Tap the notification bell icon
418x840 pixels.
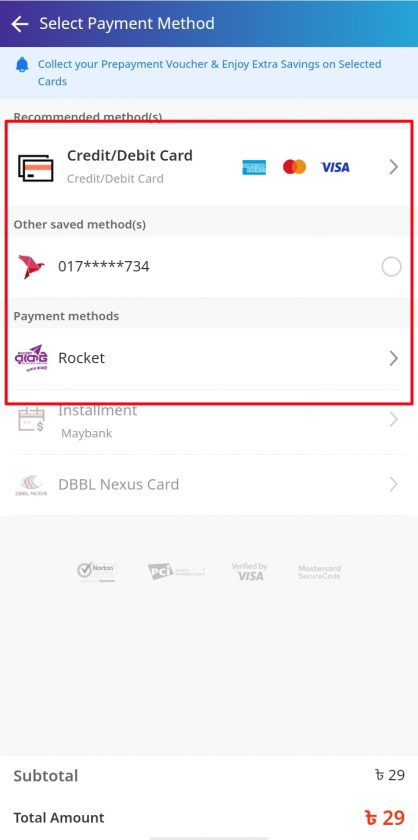22,65
